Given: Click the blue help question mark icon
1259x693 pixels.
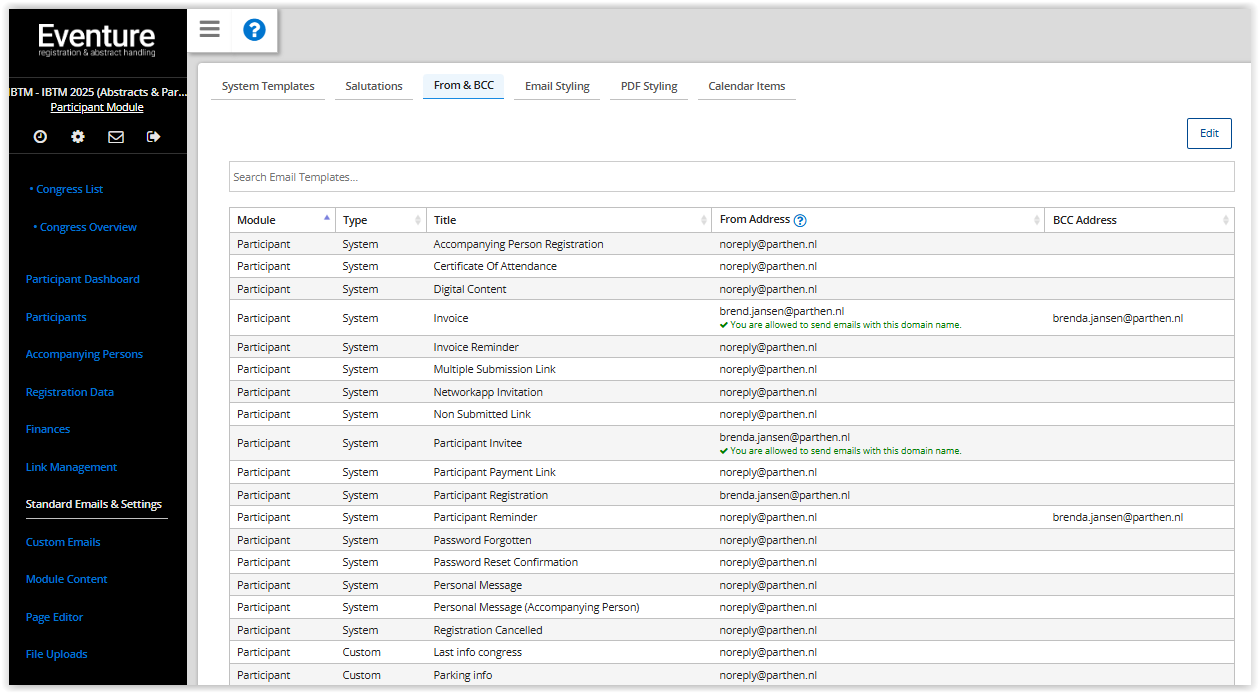Looking at the screenshot, I should tap(254, 30).
